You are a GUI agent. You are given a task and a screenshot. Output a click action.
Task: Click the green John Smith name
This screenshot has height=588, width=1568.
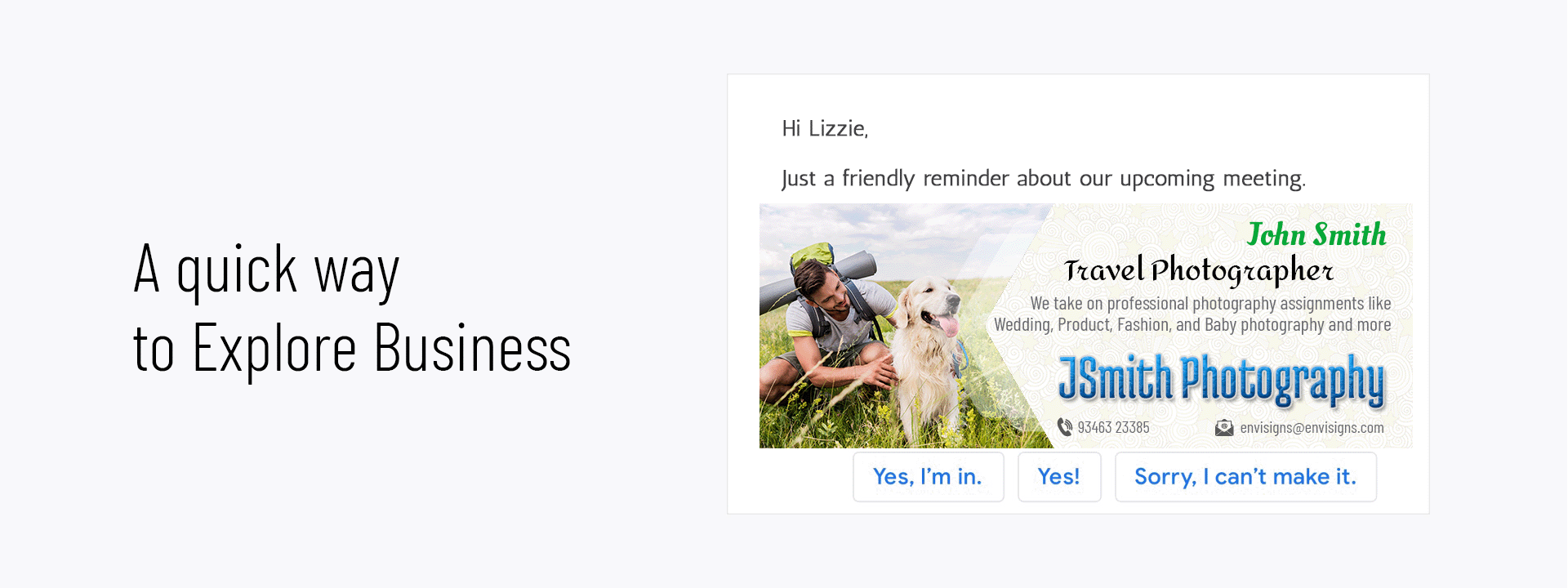click(1316, 235)
